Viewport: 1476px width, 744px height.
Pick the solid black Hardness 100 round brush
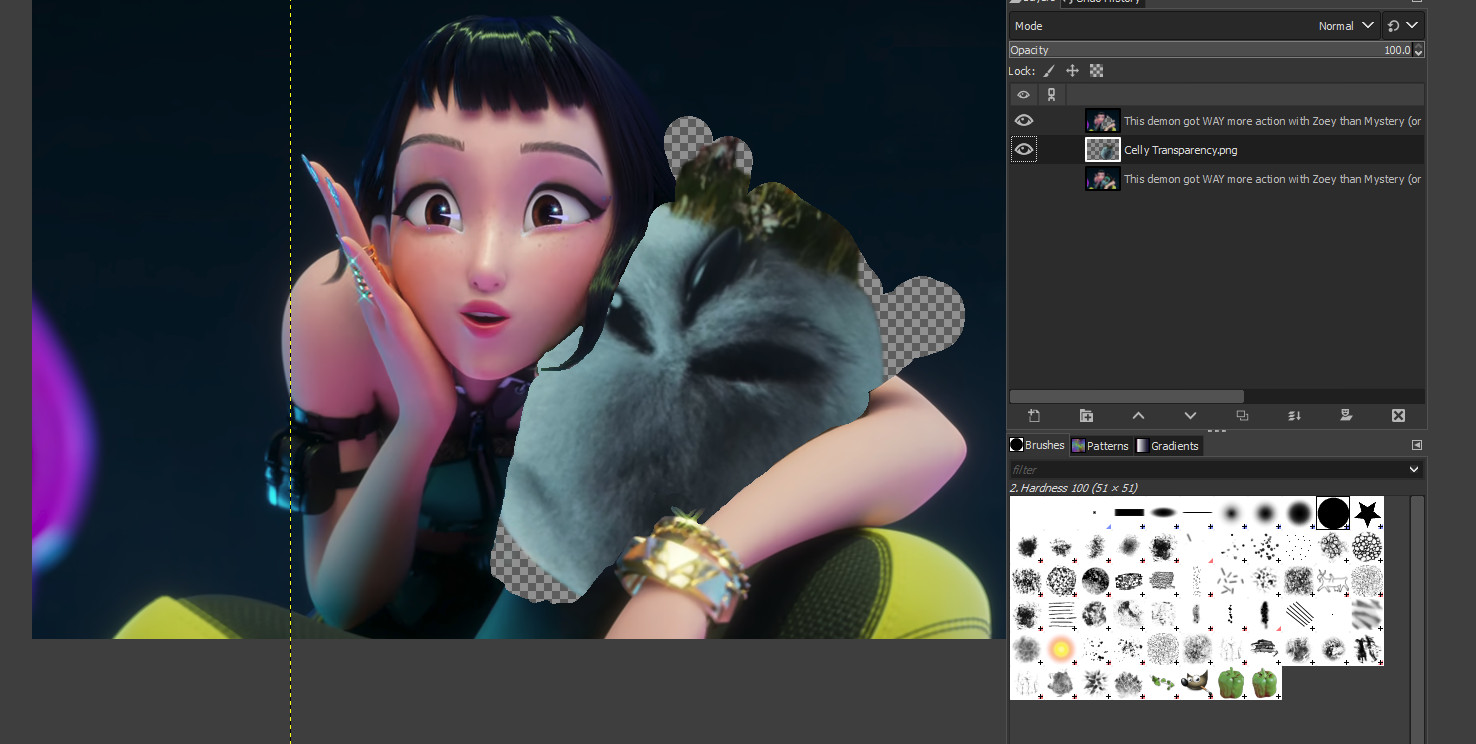(x=1333, y=513)
